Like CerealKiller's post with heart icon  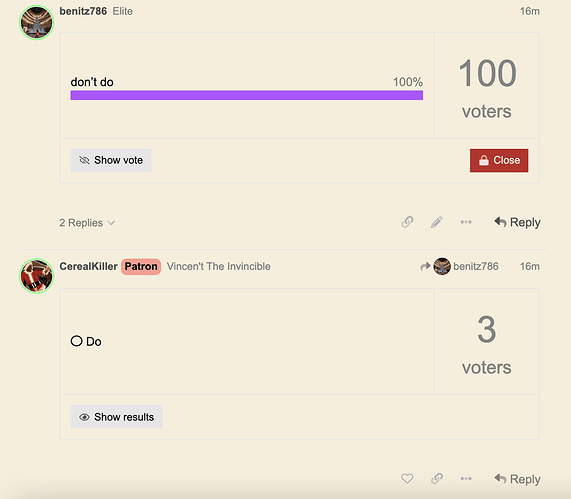[407, 478]
